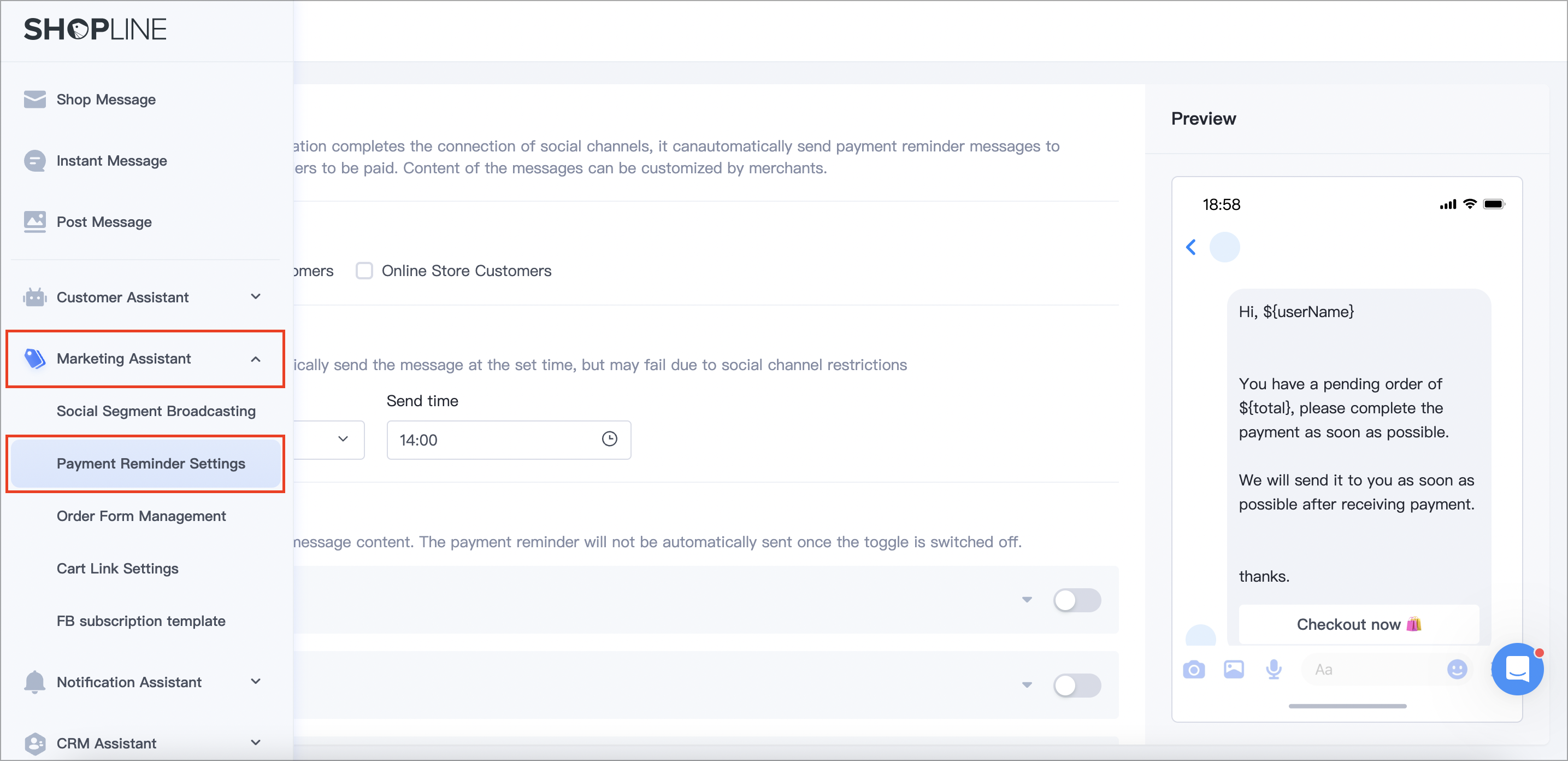Expand CRM Assistant menu chevron
The width and height of the screenshot is (1568, 761).
click(x=256, y=743)
